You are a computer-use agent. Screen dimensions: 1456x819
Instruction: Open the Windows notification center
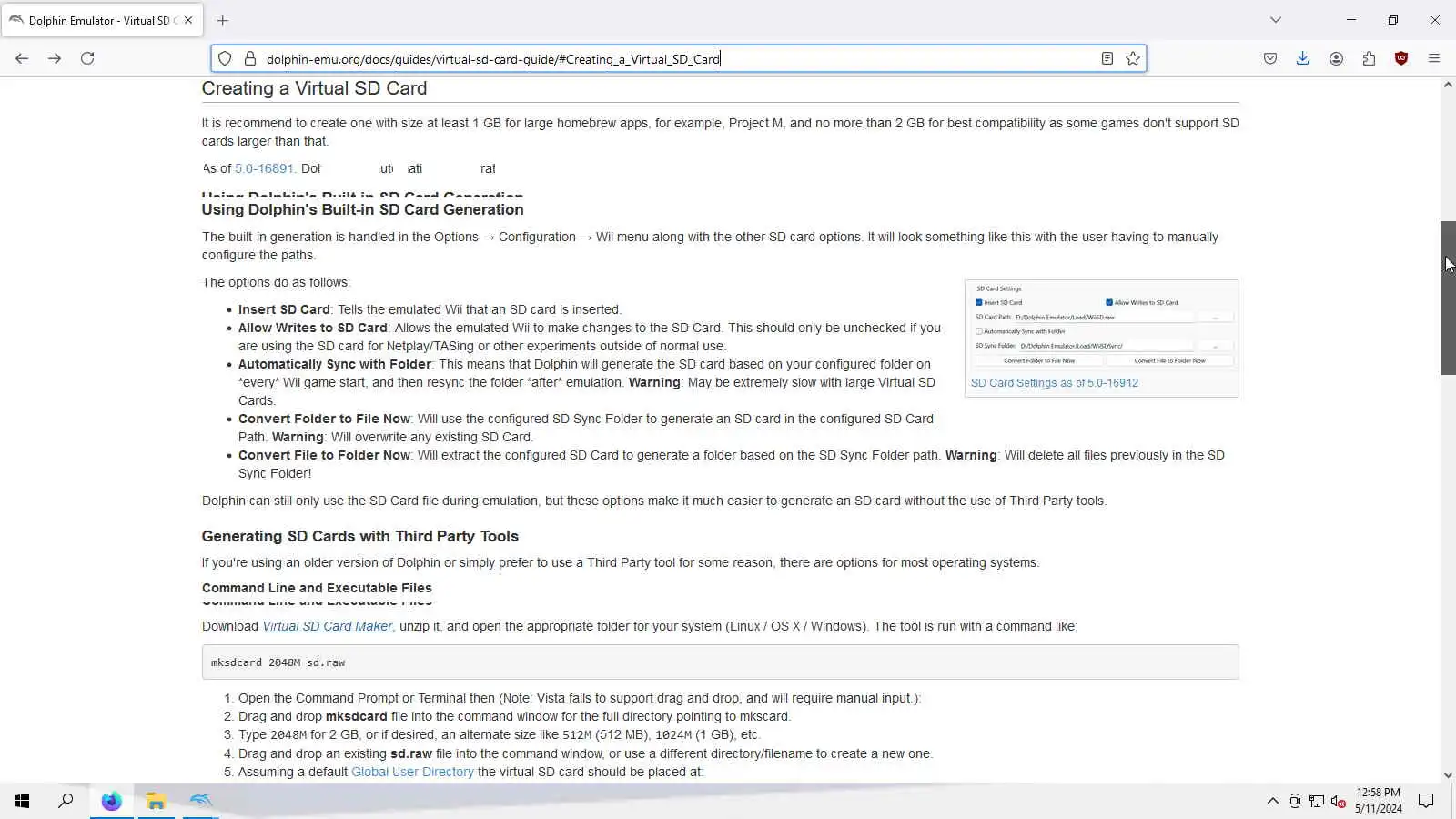[1426, 801]
